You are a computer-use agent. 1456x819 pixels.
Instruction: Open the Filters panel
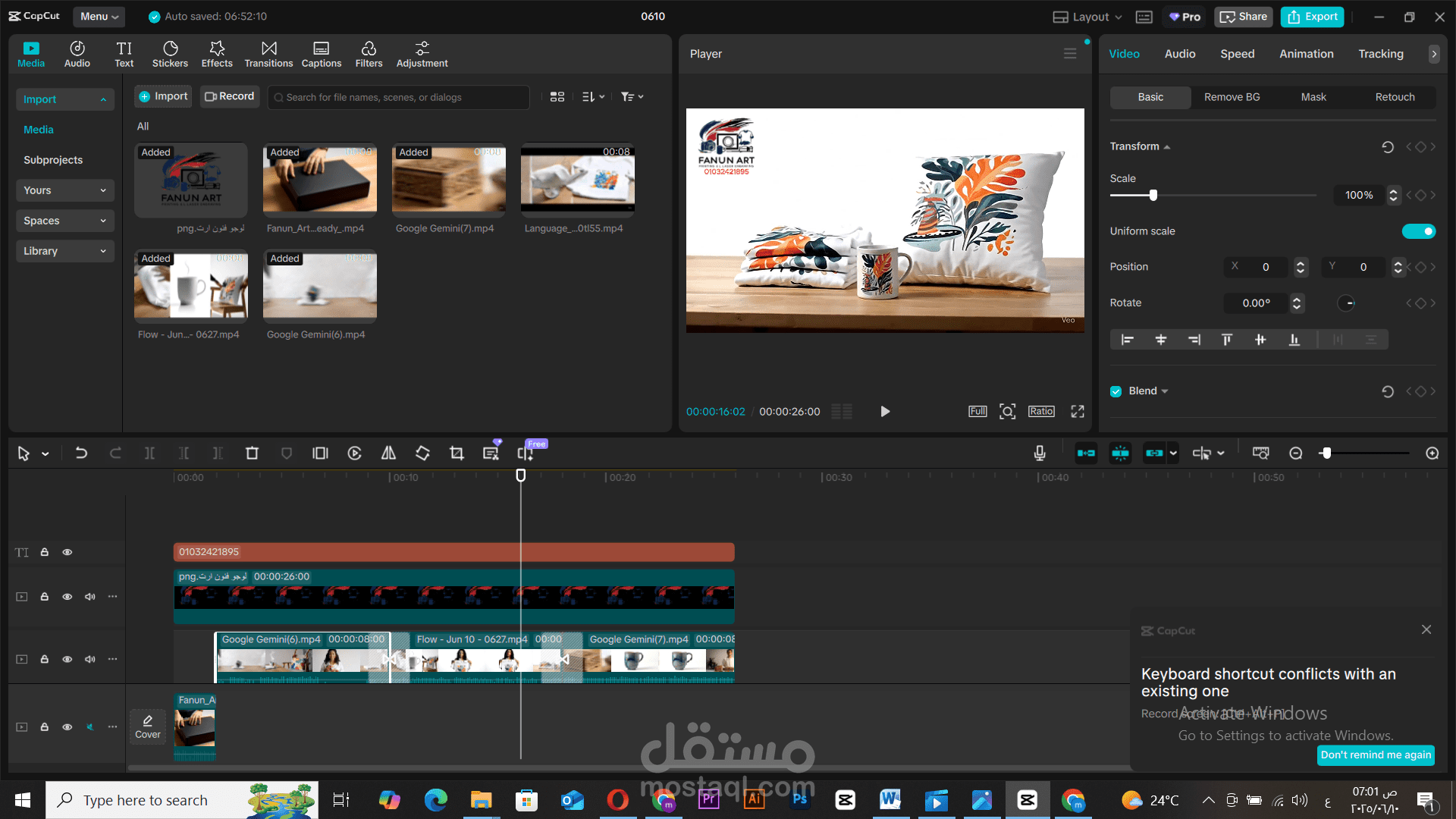(369, 54)
